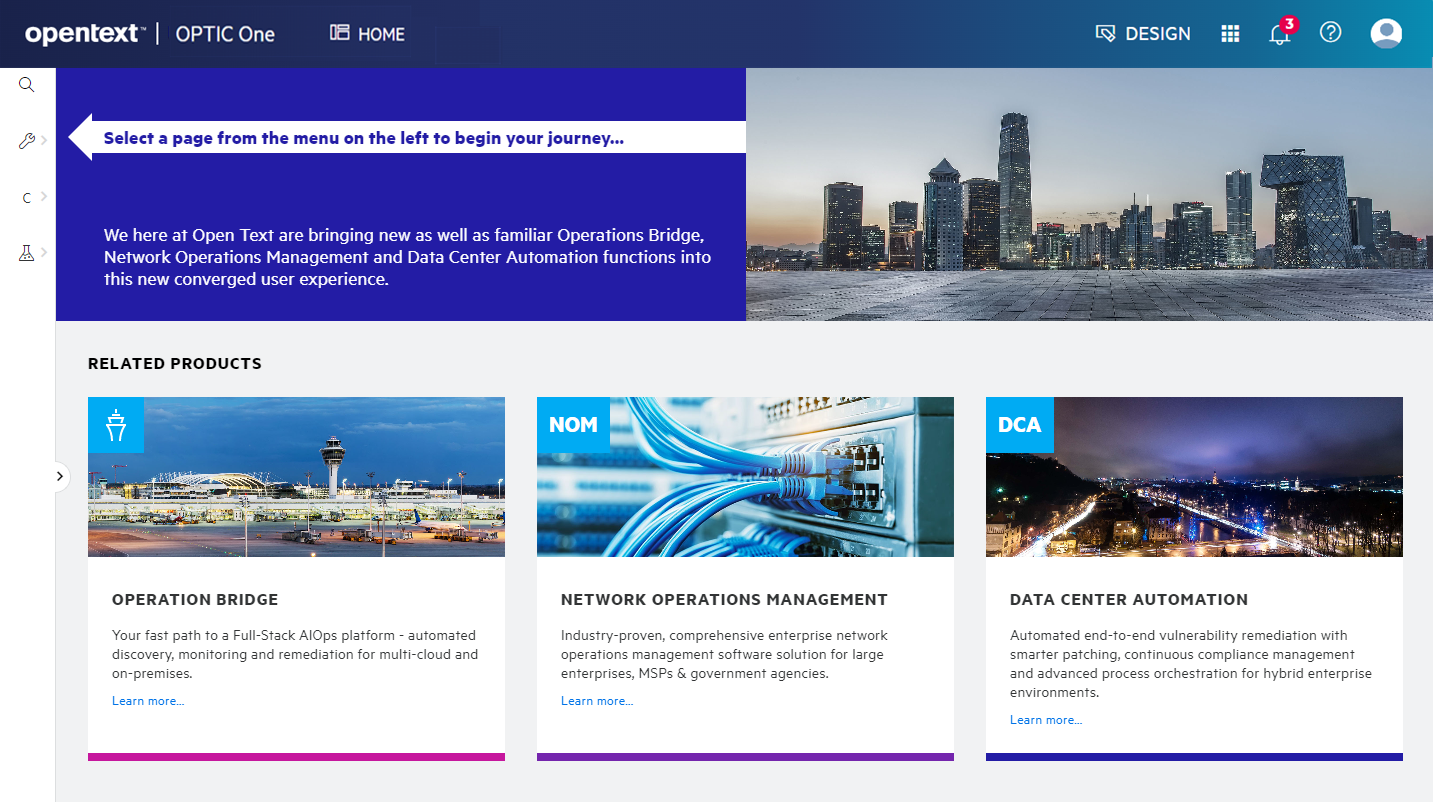Open Learn more under Operation Bridge
The image size is (1433, 802).
tap(147, 700)
